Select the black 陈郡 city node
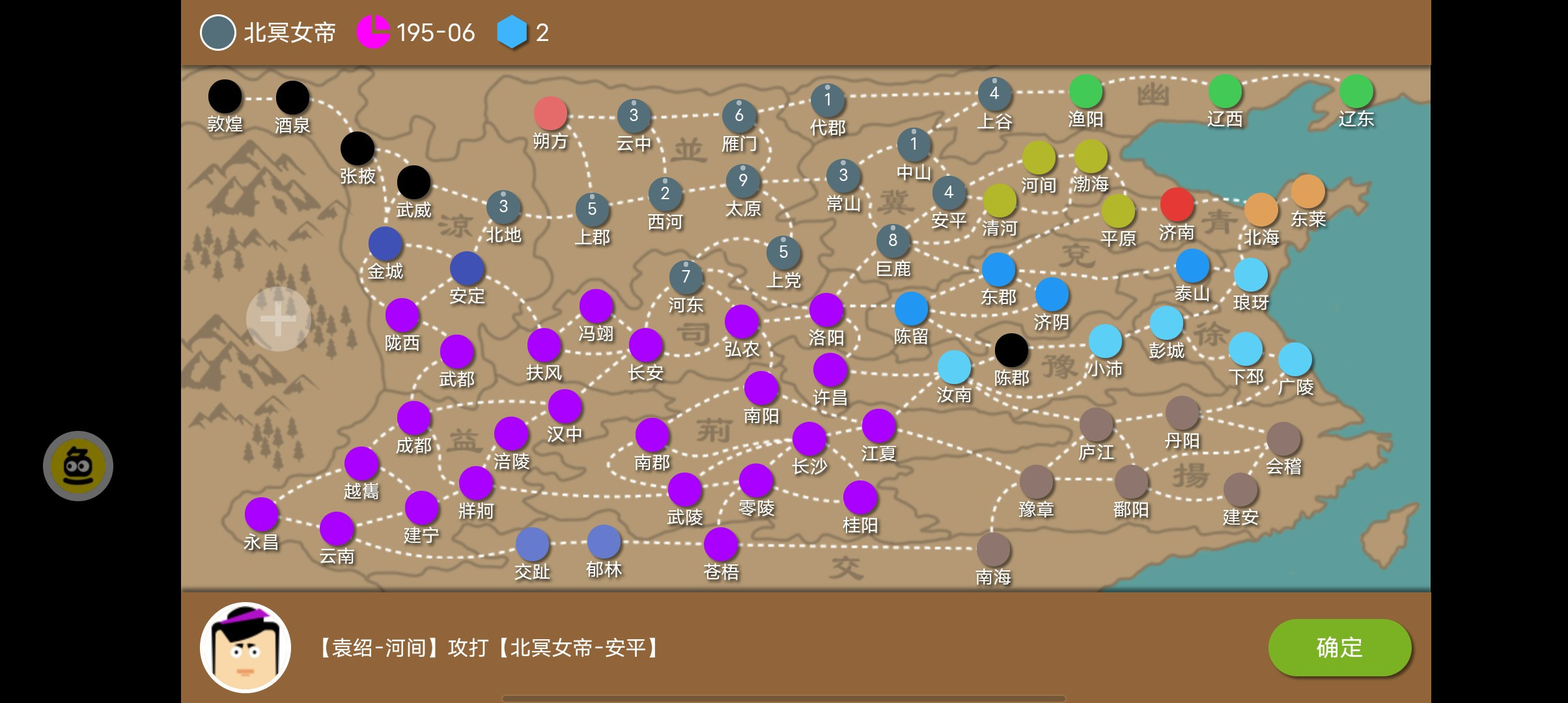This screenshot has height=703, width=1568. click(1011, 350)
